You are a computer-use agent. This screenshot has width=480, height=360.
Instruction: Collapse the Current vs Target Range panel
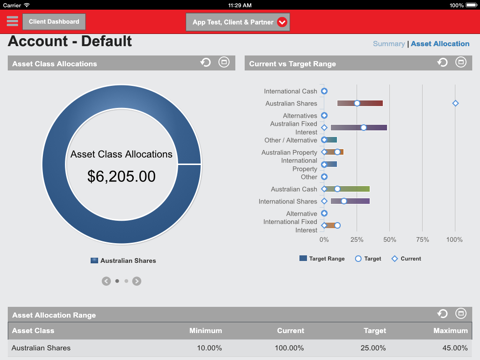[461, 62]
